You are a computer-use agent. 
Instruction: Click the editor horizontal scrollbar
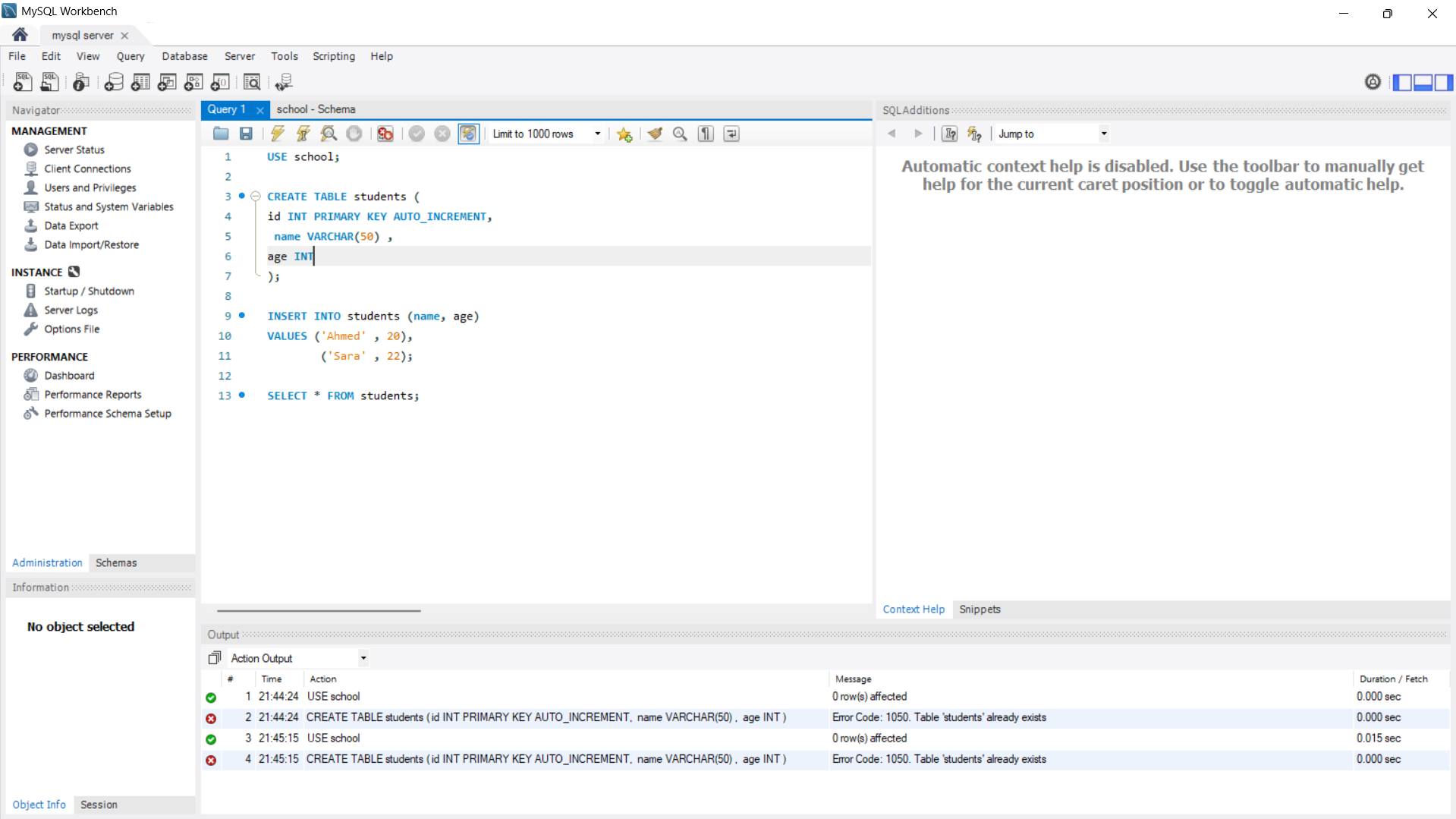coord(319,610)
